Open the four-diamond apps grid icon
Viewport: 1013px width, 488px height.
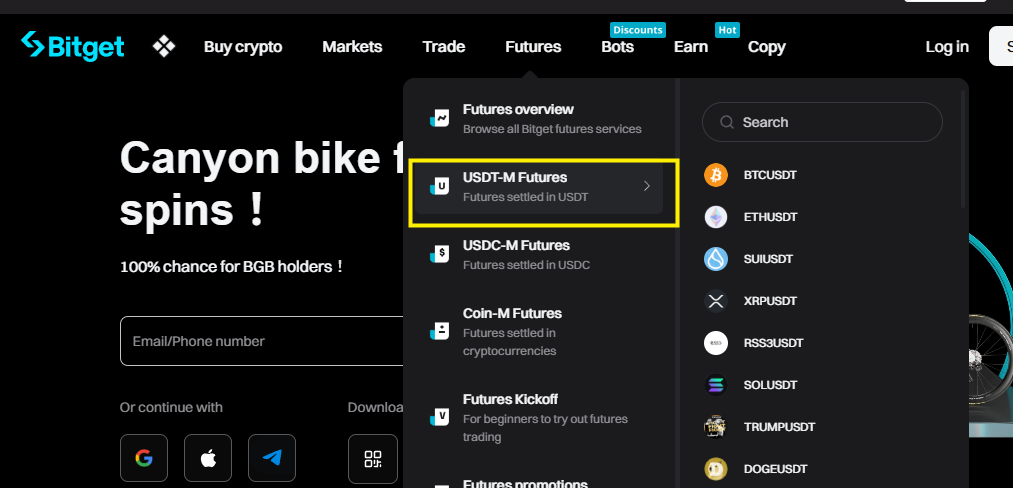click(164, 47)
